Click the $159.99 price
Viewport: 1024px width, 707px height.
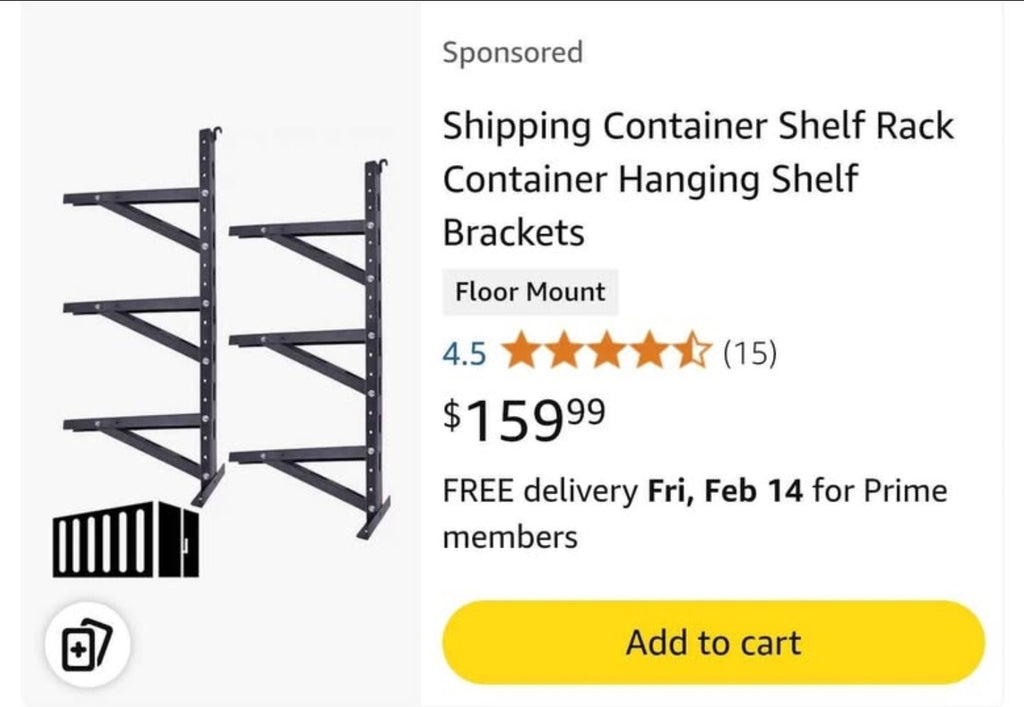coord(524,420)
